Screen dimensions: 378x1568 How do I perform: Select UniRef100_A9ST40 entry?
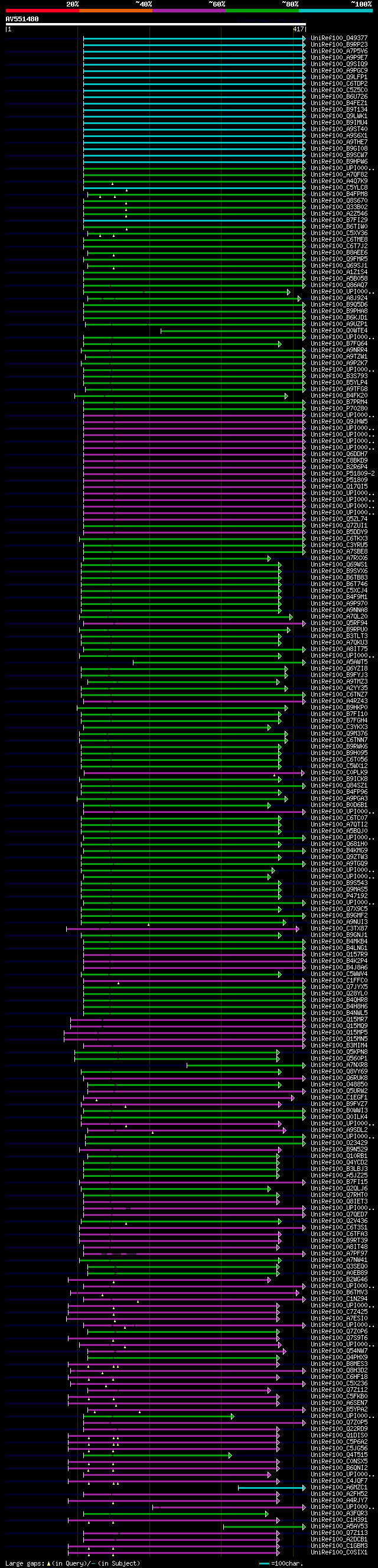coord(339,129)
